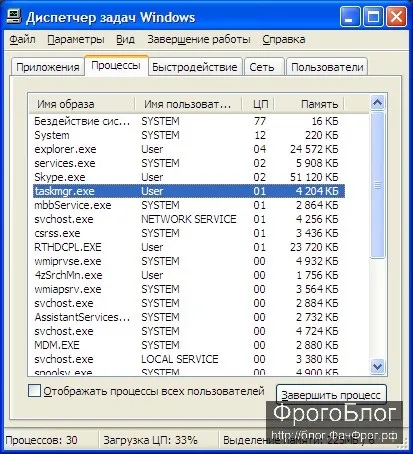Viewport: 413px width, 454px height.
Task: Maximize the Task Manager window
Action: pyautogui.click(x=373, y=16)
